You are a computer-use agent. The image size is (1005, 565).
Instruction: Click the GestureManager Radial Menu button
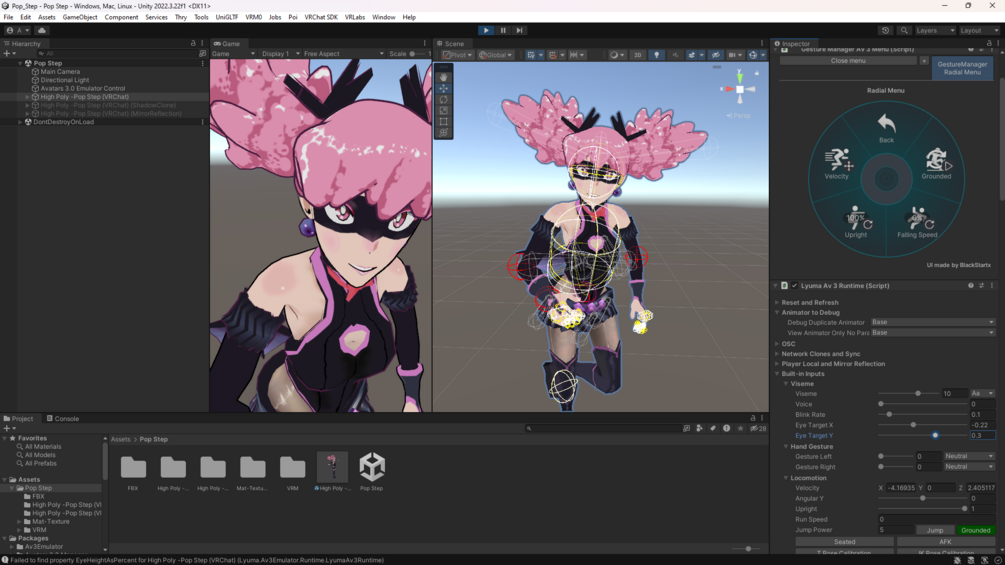point(962,68)
